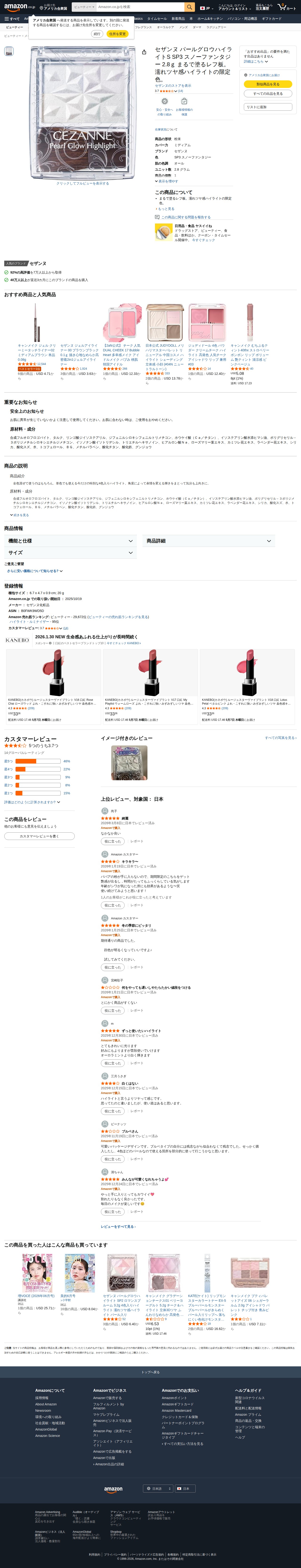Open the ギフトカード navigation item

point(272,19)
